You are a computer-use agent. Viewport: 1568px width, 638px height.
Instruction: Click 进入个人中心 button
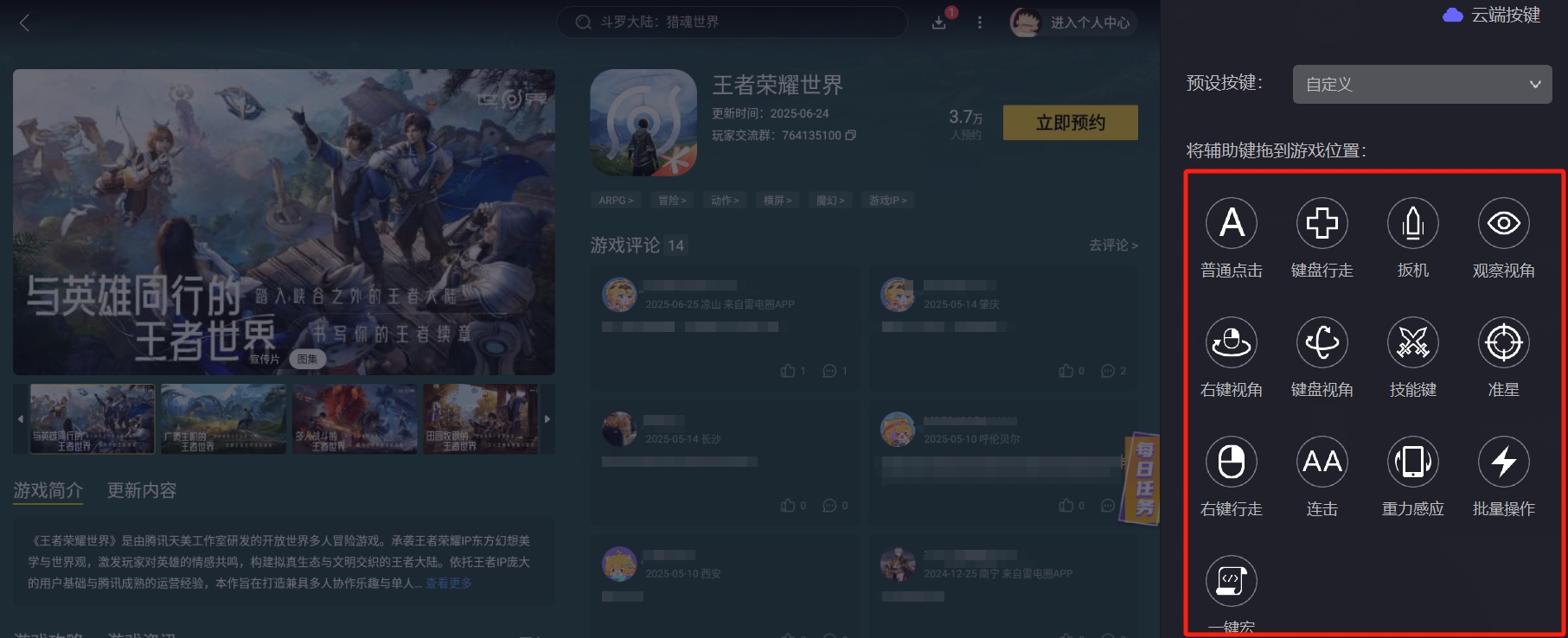[x=1090, y=22]
